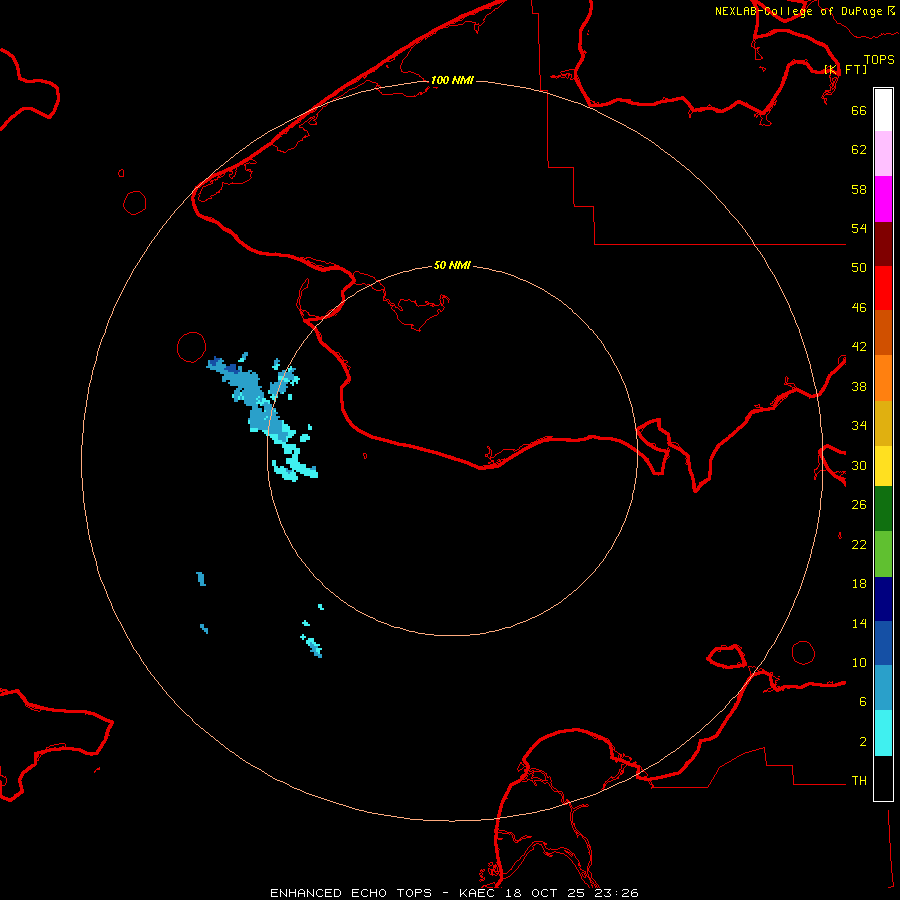
Task: Click the white swatch in the tops legend
Action: (883, 110)
